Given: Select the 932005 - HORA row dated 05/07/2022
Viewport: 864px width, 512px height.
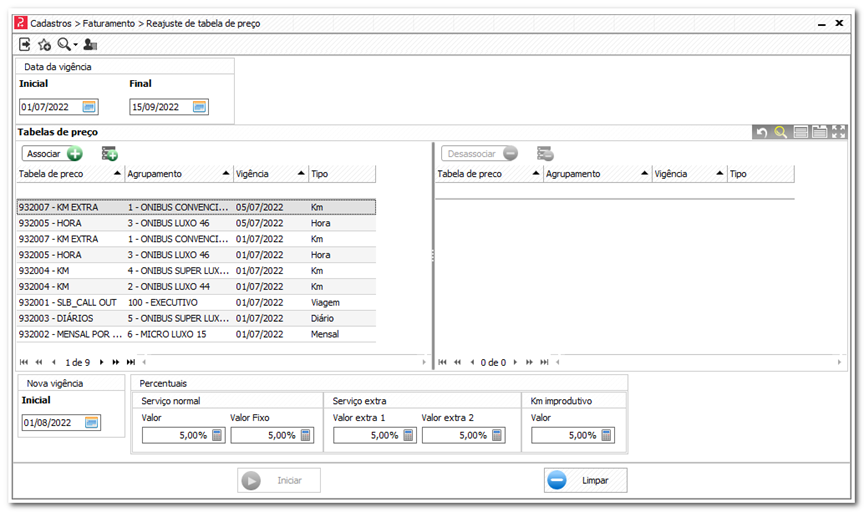Looking at the screenshot, I should [196, 223].
